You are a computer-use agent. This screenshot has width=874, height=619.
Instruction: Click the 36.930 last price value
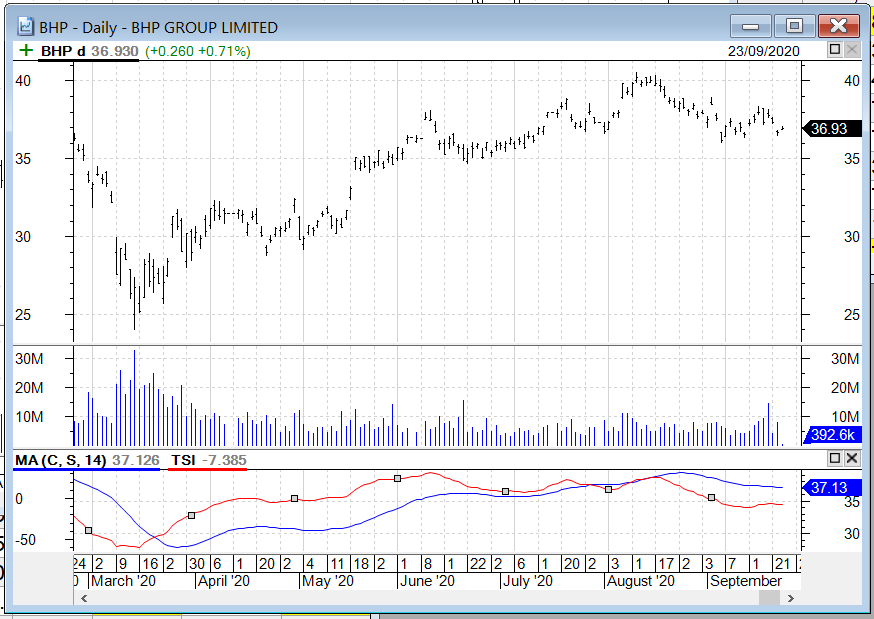tap(114, 51)
